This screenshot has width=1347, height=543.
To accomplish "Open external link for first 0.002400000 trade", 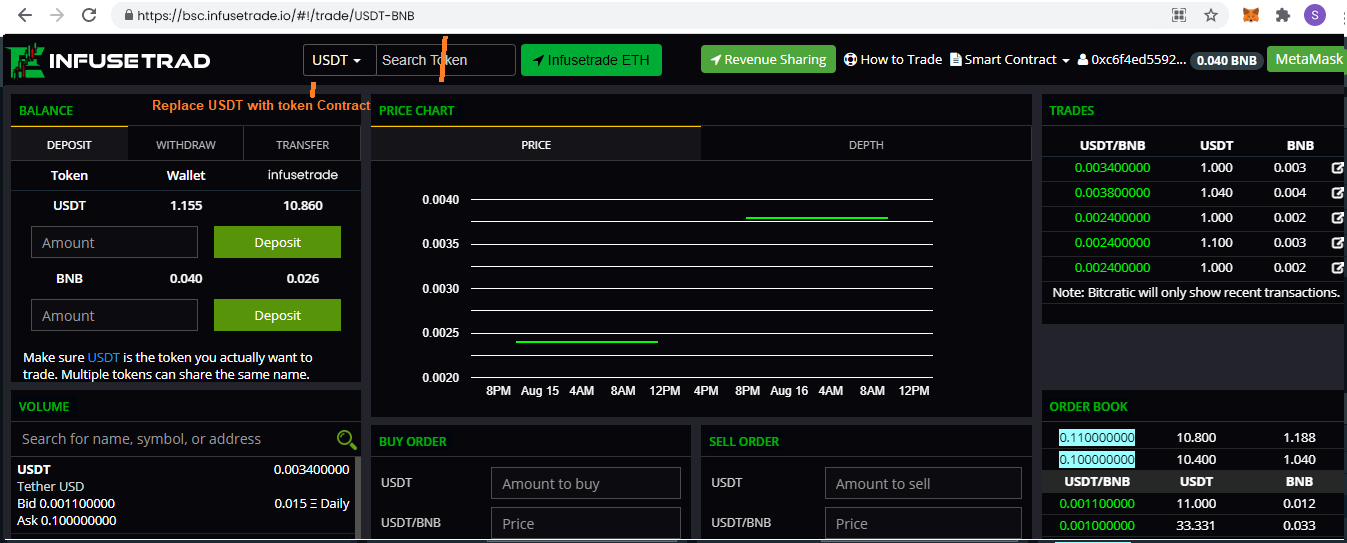I will [x=1337, y=218].
